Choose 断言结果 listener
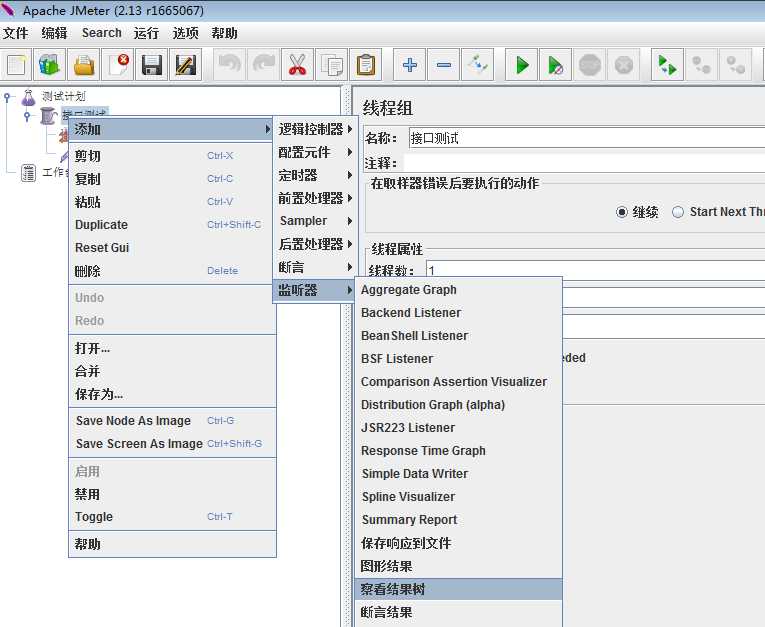765x627 pixels. coord(459,612)
